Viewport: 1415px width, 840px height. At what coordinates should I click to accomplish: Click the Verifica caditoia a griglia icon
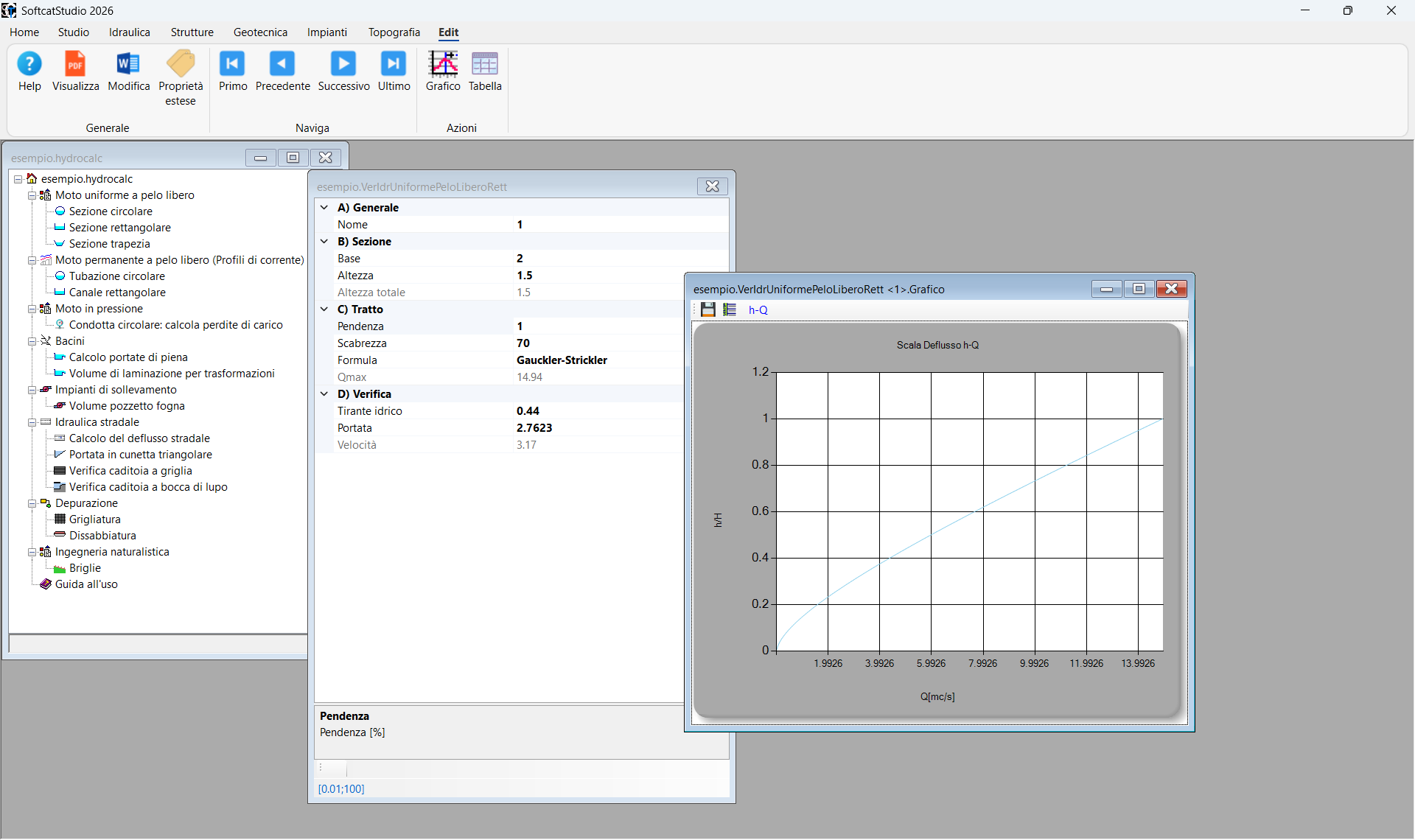pos(60,471)
